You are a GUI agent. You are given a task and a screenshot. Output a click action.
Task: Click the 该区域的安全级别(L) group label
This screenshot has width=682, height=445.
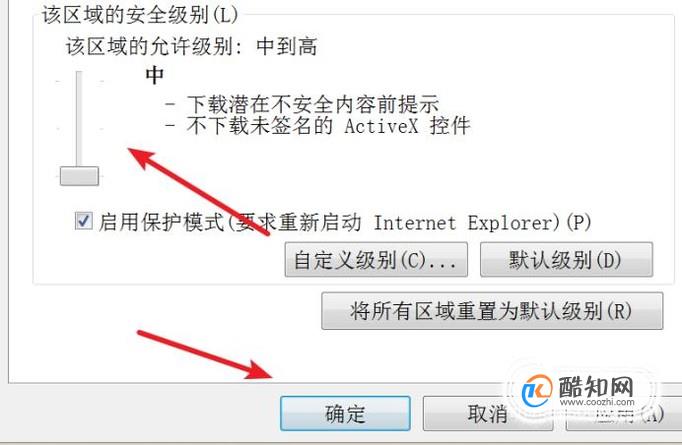(140, 15)
